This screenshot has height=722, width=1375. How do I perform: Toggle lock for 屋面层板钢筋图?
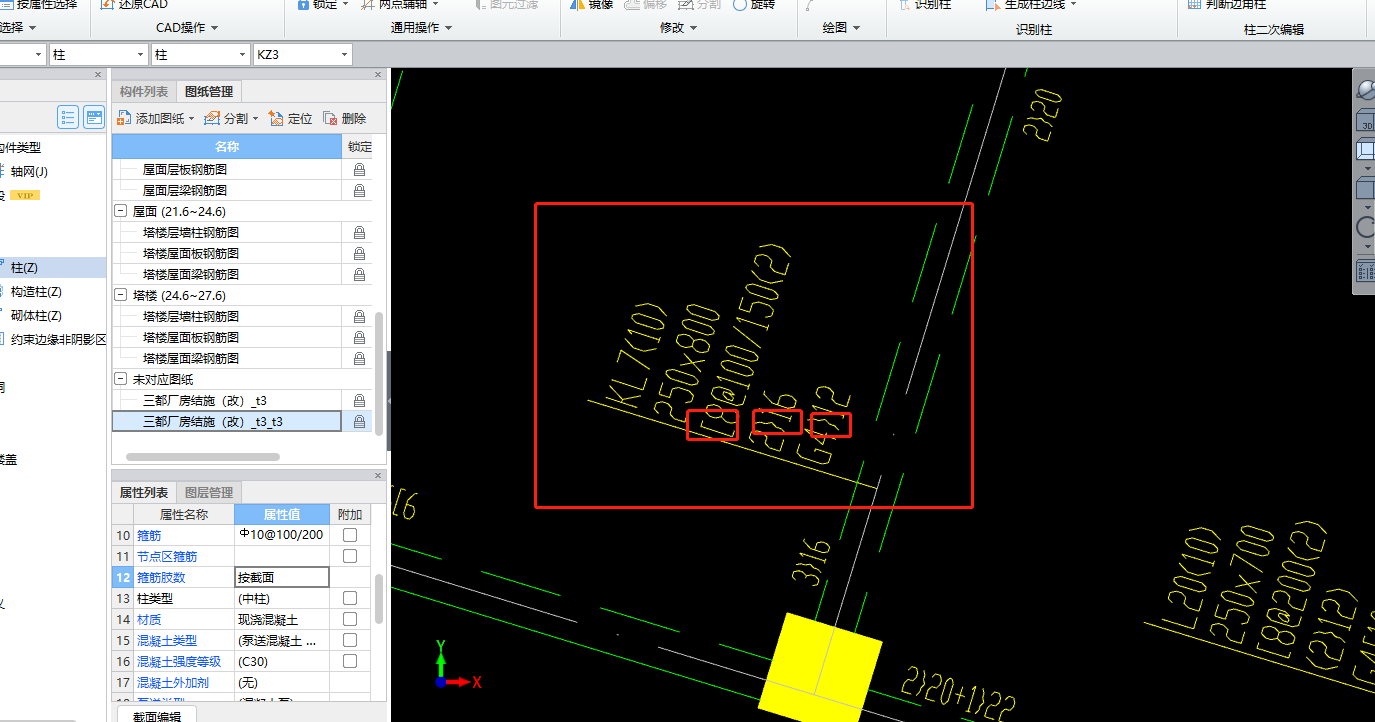359,170
